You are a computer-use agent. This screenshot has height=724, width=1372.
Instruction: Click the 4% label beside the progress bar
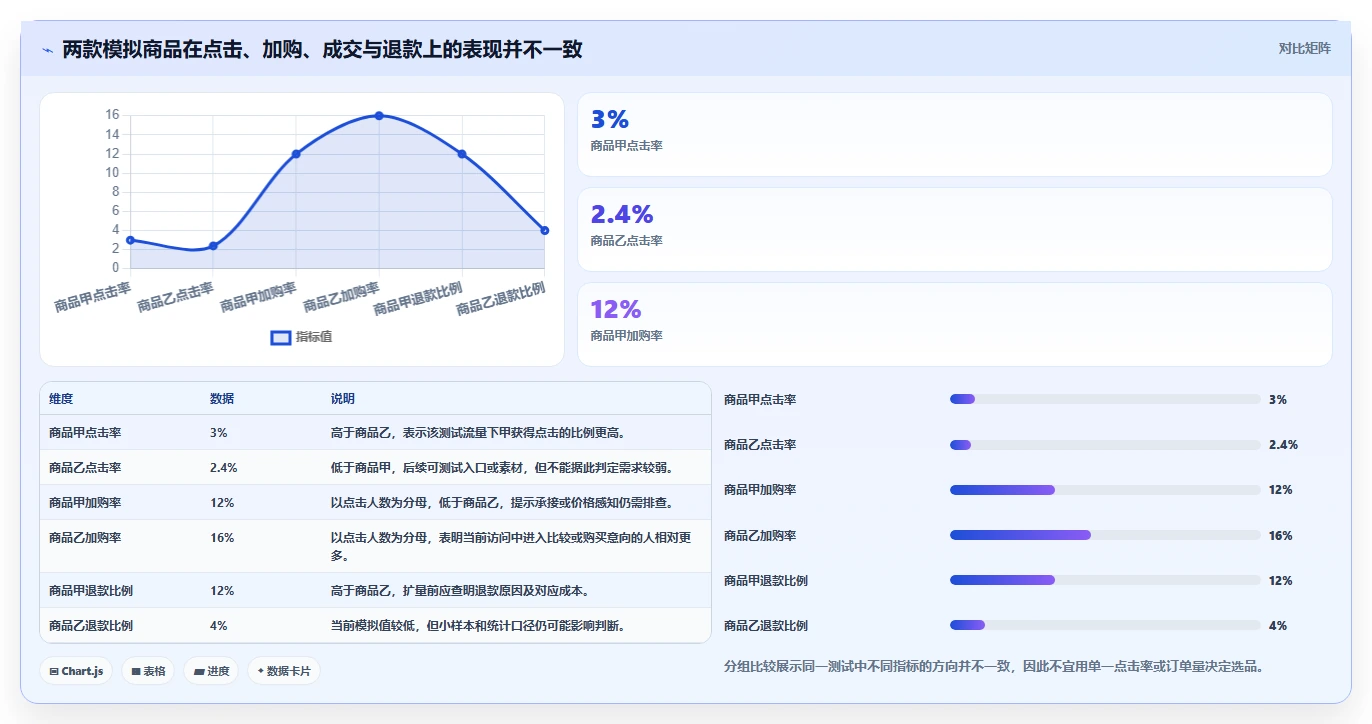point(1278,626)
